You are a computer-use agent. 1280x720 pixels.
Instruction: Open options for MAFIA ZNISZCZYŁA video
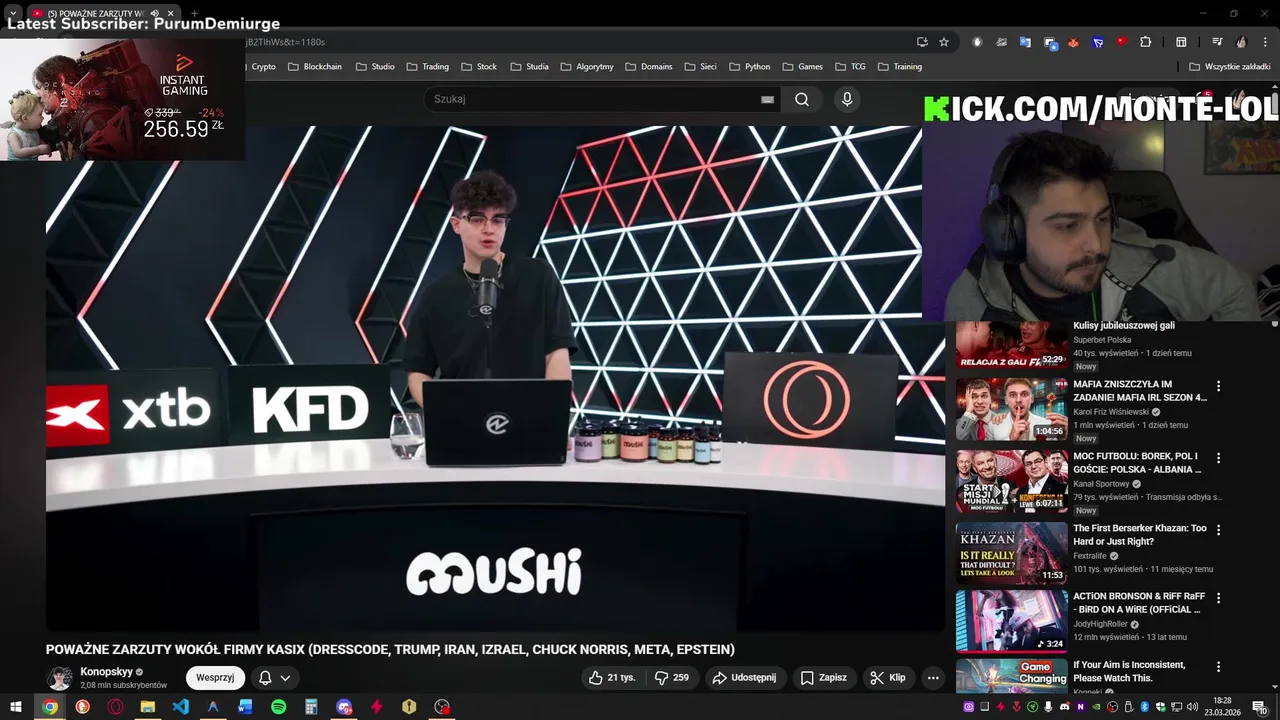1218,386
